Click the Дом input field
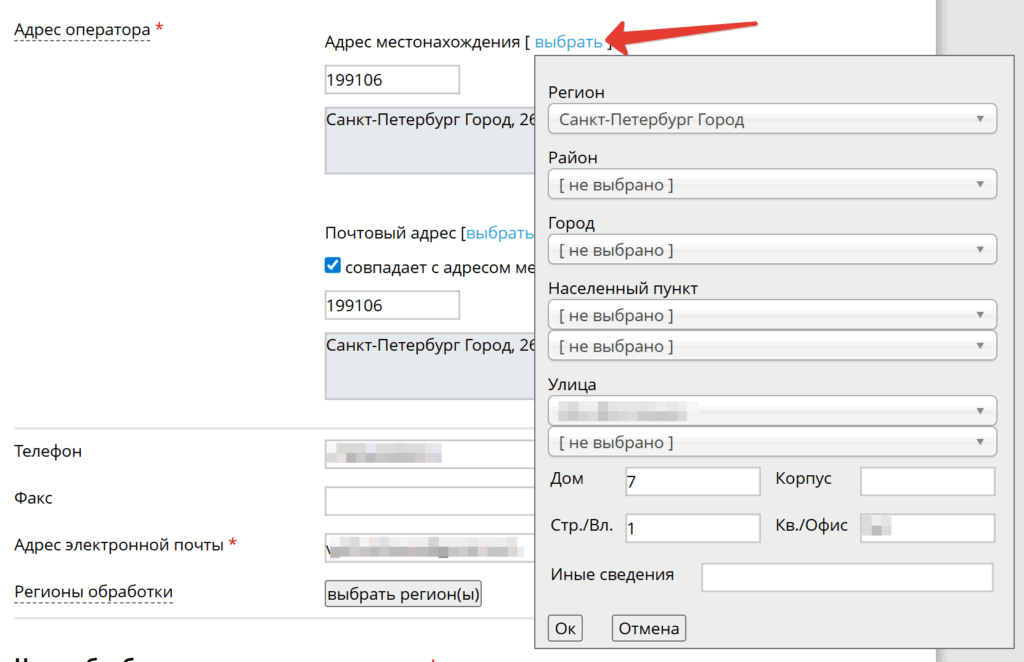Image resolution: width=1024 pixels, height=662 pixels. pos(692,482)
